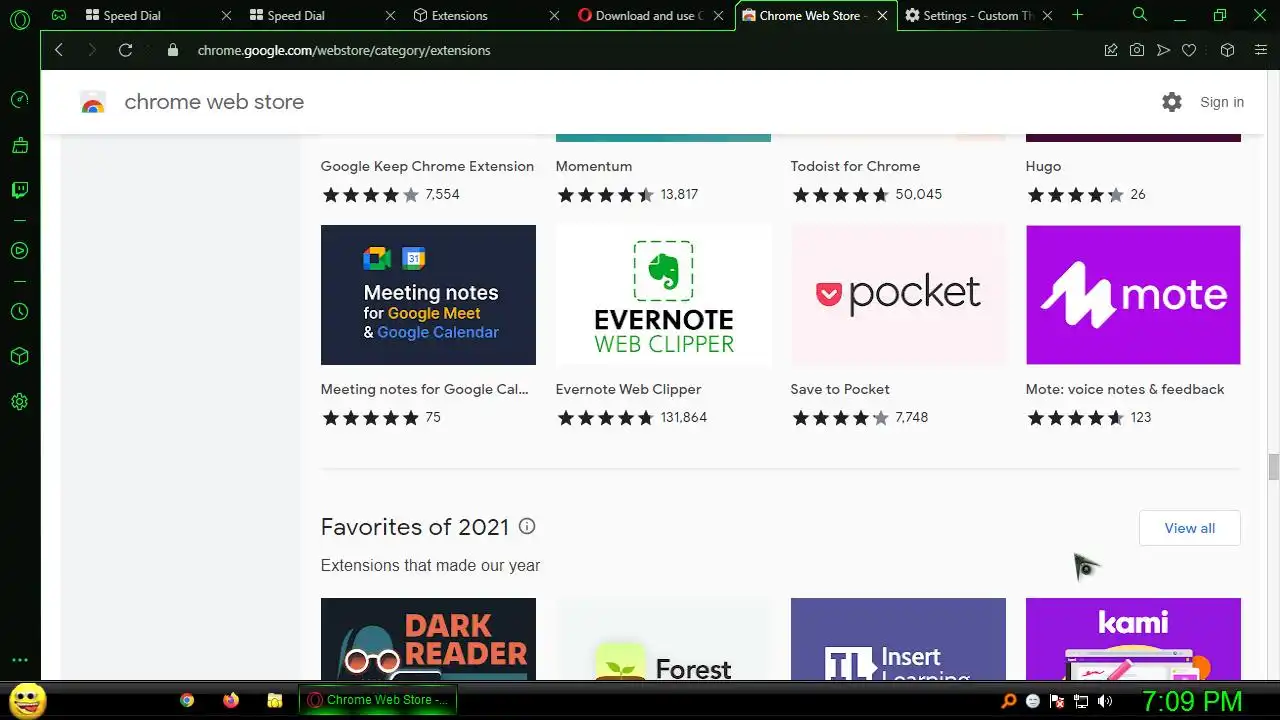Open the Player icon in sidebar

pos(19,251)
